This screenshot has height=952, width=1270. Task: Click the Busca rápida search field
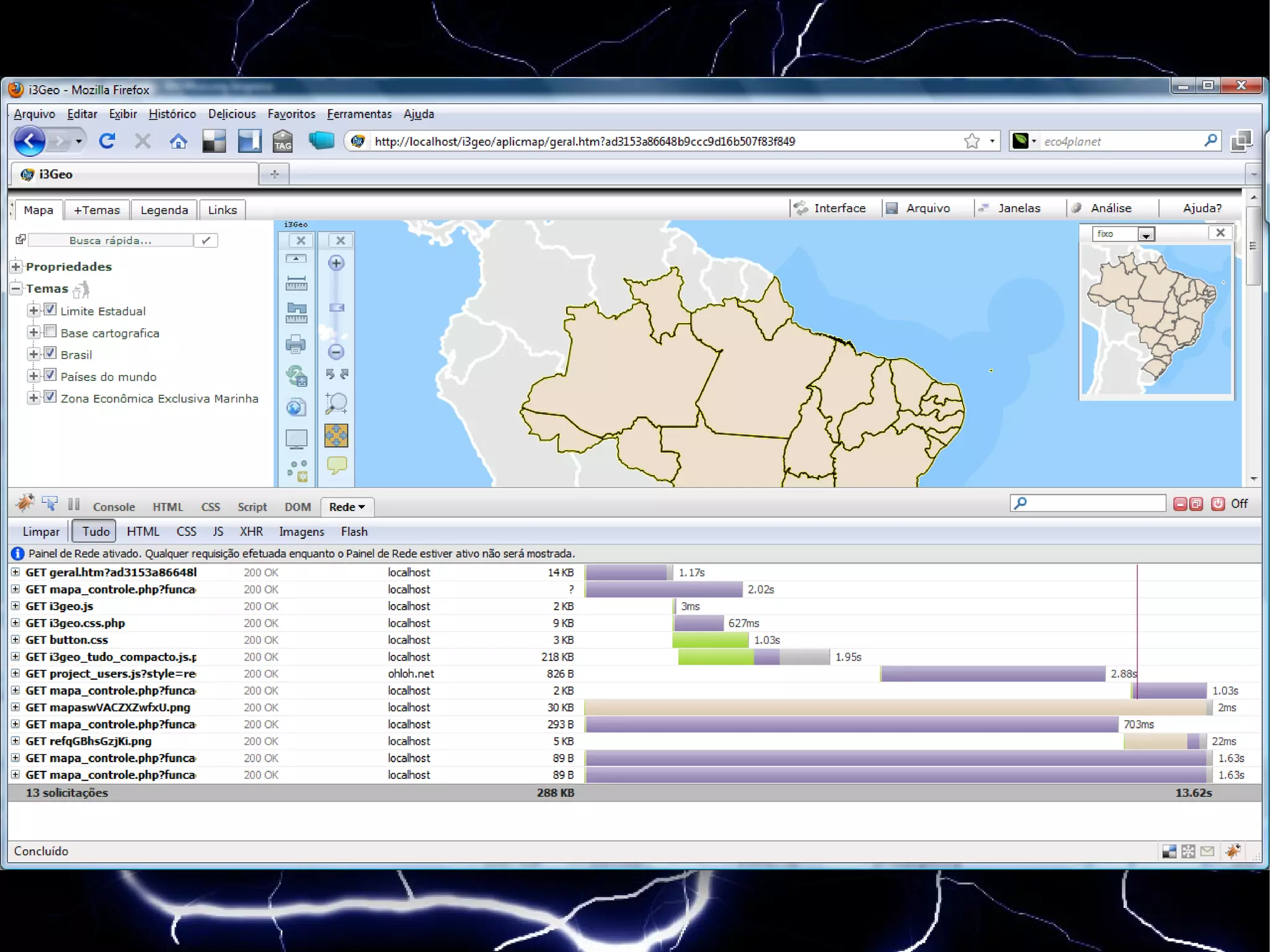pyautogui.click(x=110, y=241)
